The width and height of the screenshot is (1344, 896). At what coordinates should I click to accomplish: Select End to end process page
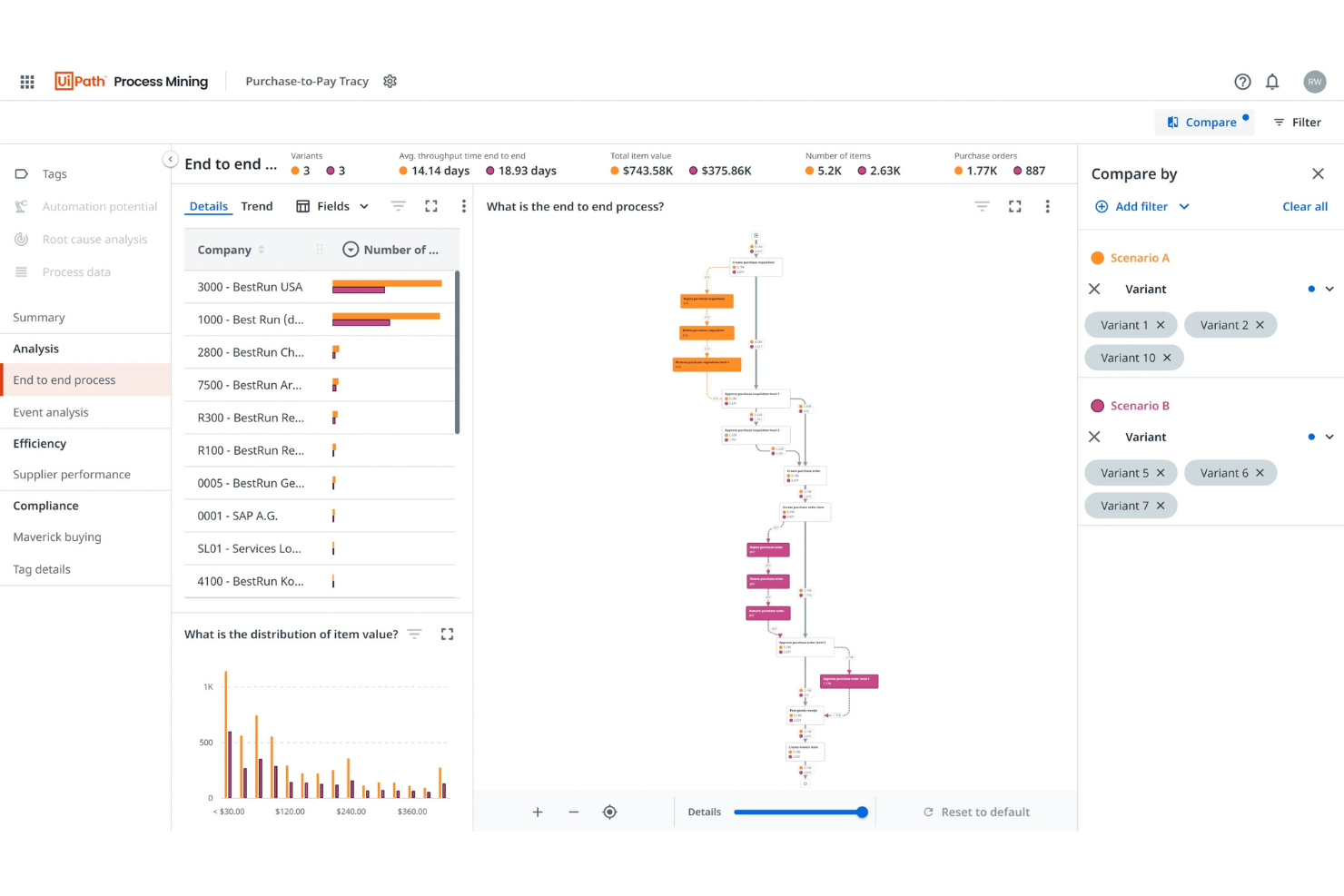[x=85, y=379]
